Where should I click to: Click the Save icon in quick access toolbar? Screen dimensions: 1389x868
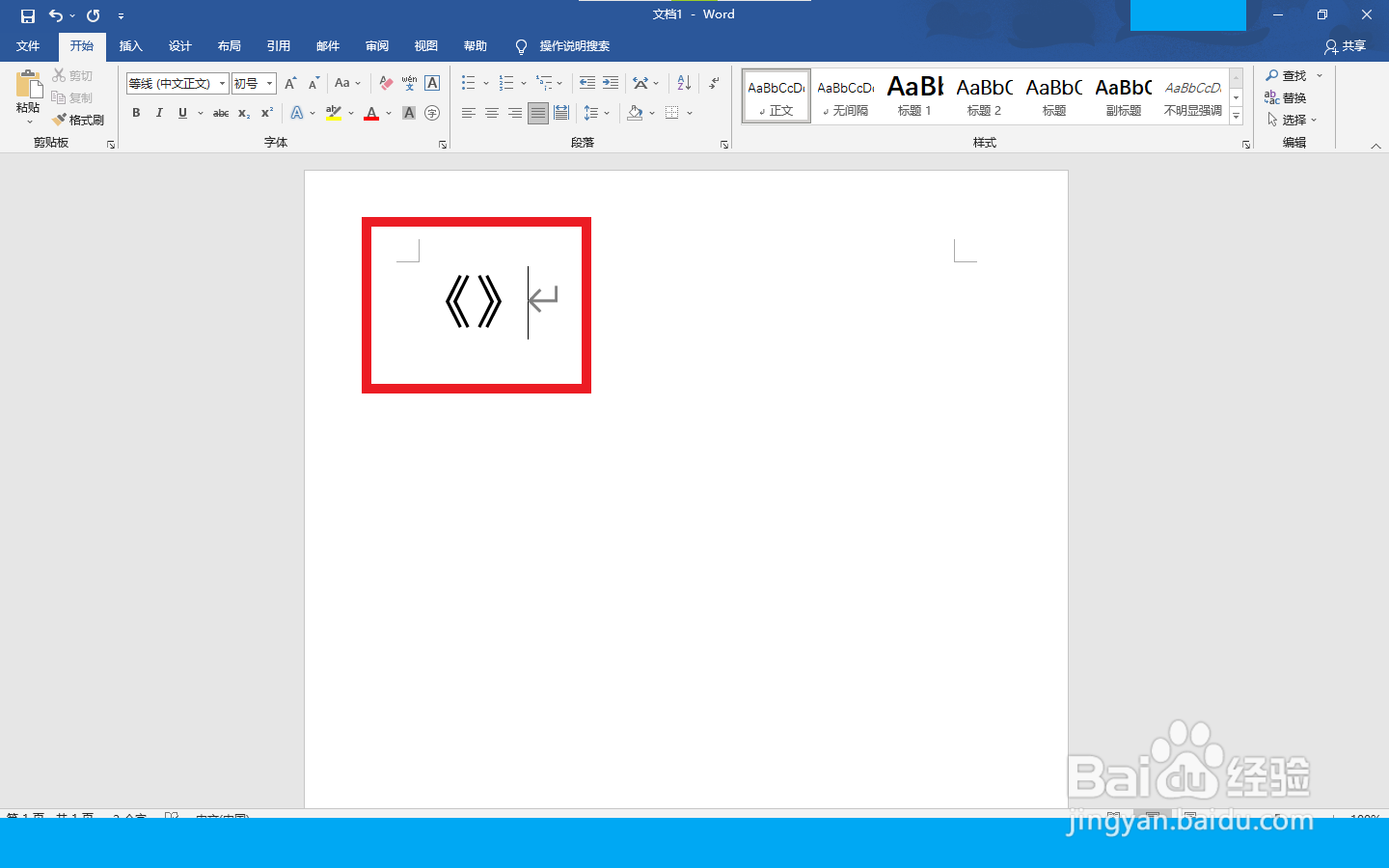(28, 15)
